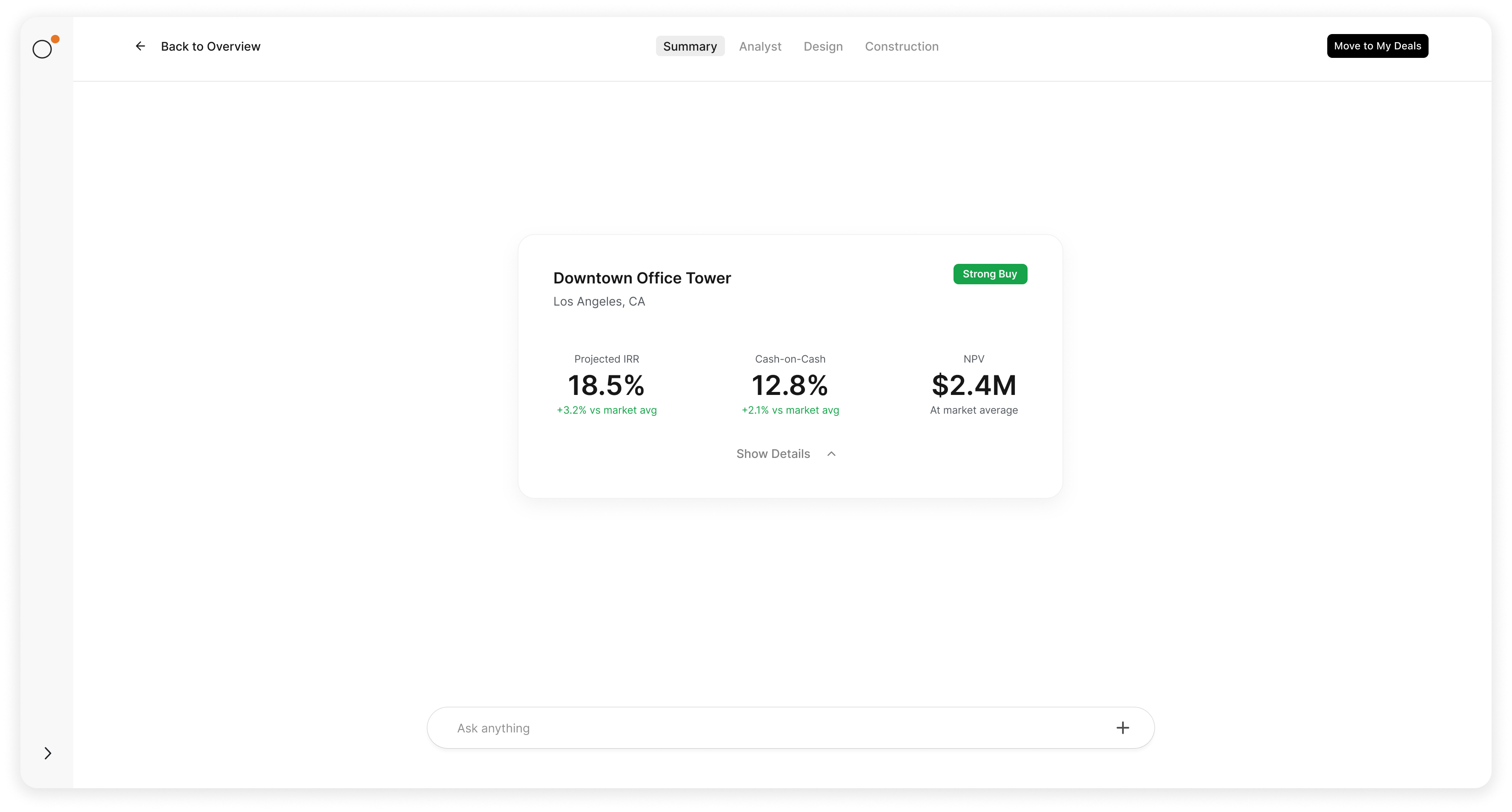Screen dimensions: 1512x812
Task: Click the 18.5% IRR value
Action: pos(606,385)
